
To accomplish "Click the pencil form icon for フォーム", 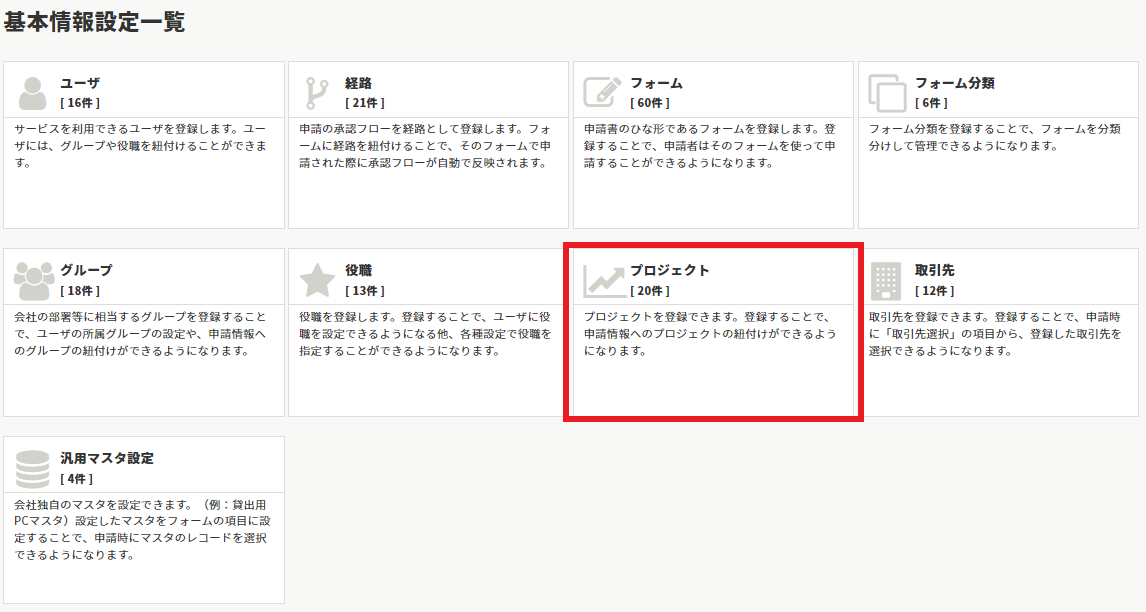I will (602, 92).
